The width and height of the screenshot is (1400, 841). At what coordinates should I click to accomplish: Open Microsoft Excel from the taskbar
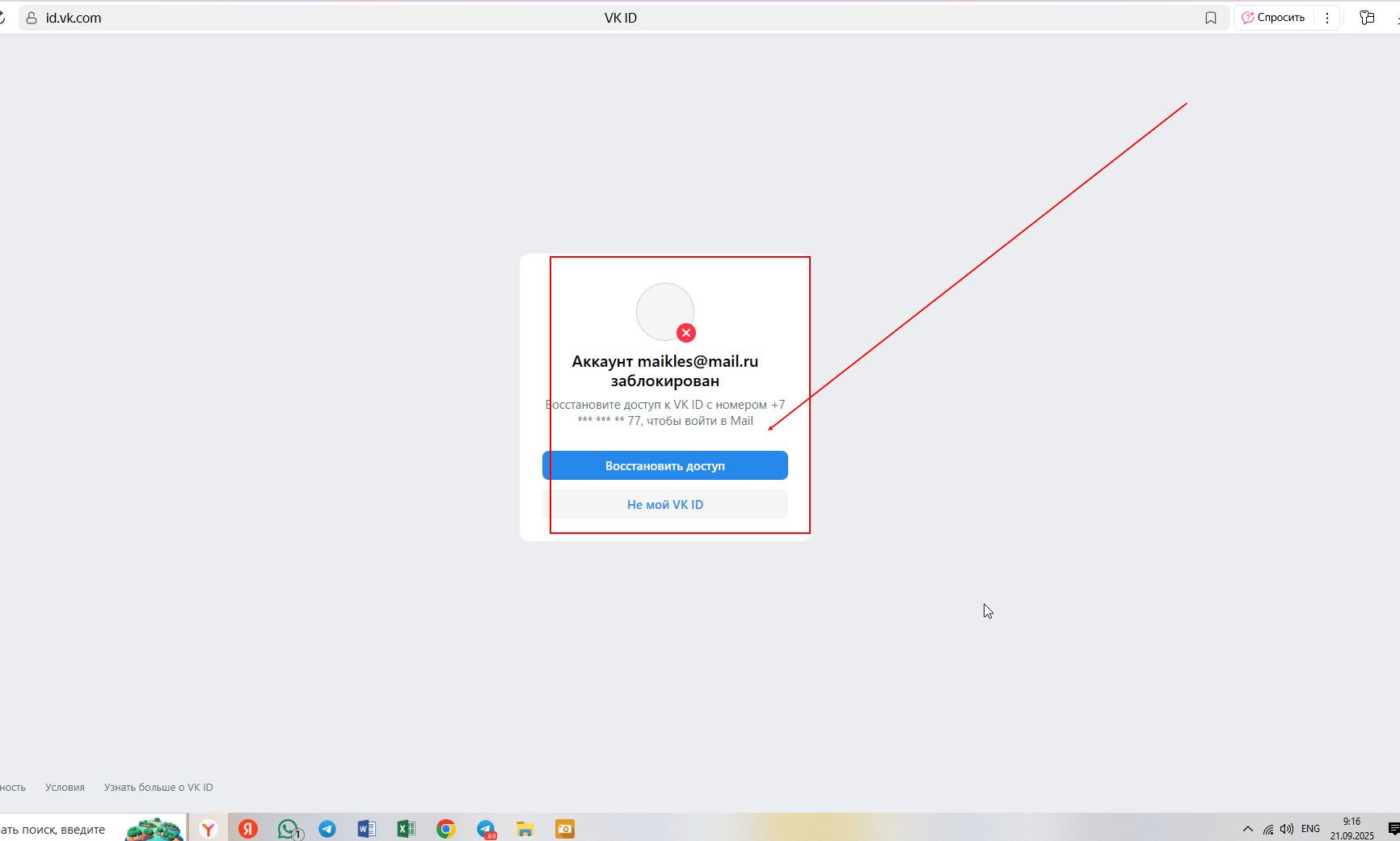pyautogui.click(x=406, y=829)
